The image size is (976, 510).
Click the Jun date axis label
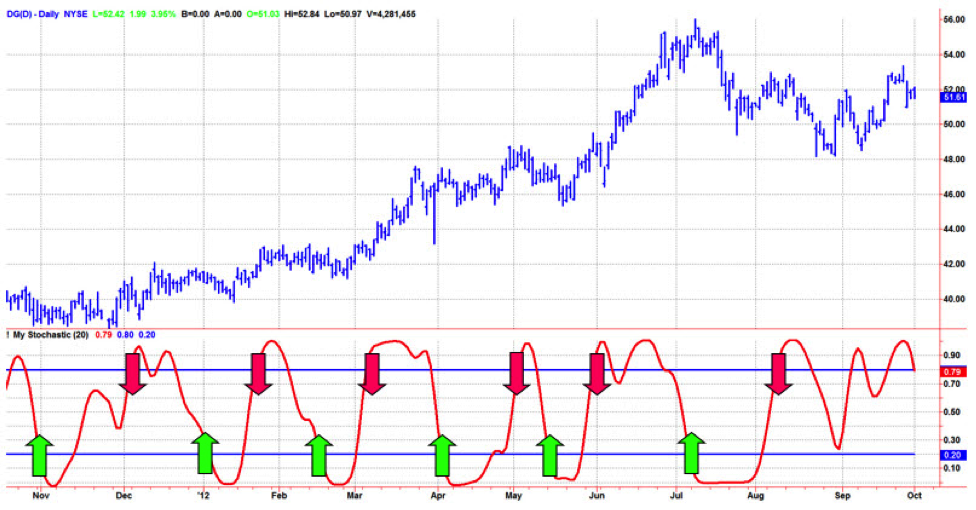(x=597, y=496)
